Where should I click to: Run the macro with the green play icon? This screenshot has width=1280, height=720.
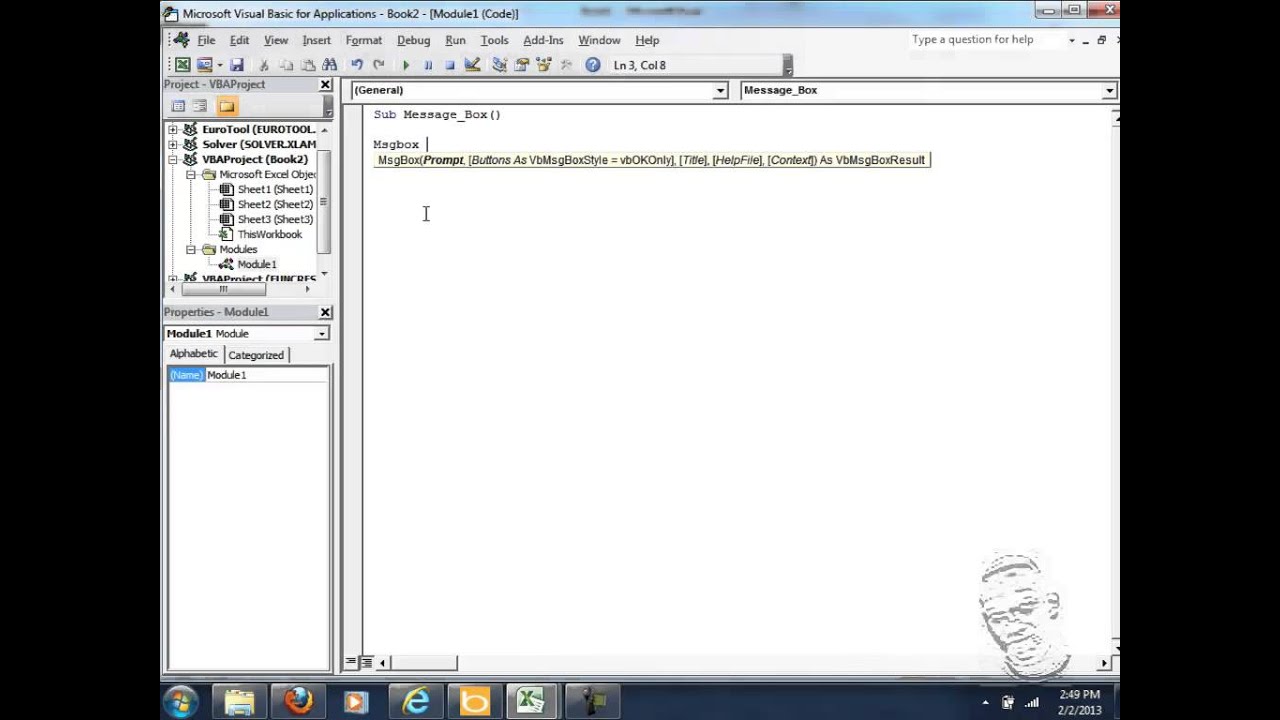click(406, 65)
